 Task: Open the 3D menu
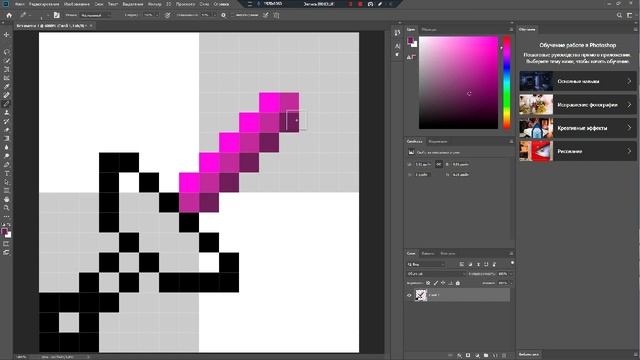pos(169,4)
